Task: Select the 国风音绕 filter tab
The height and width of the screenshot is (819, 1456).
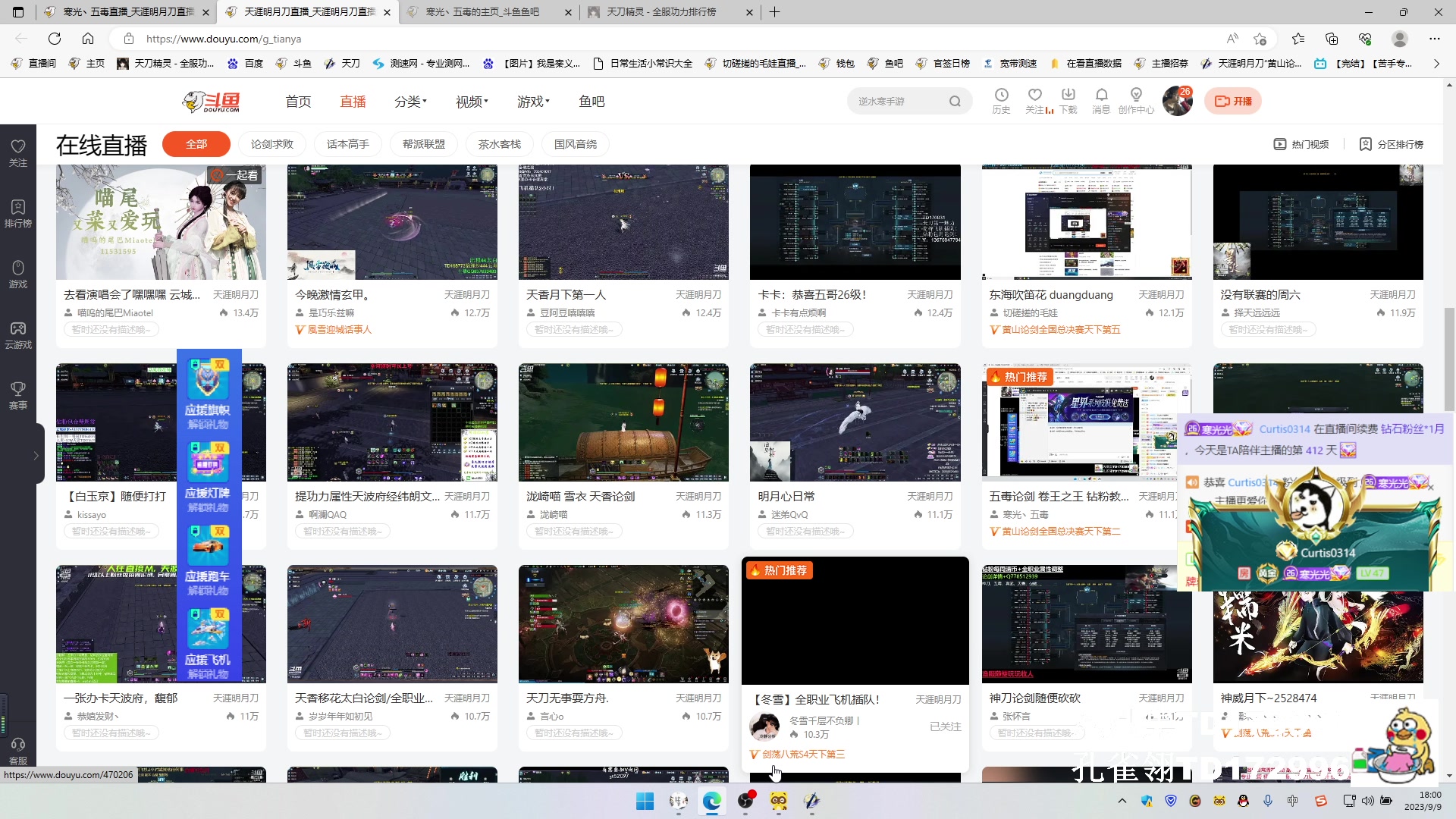Action: [x=576, y=144]
